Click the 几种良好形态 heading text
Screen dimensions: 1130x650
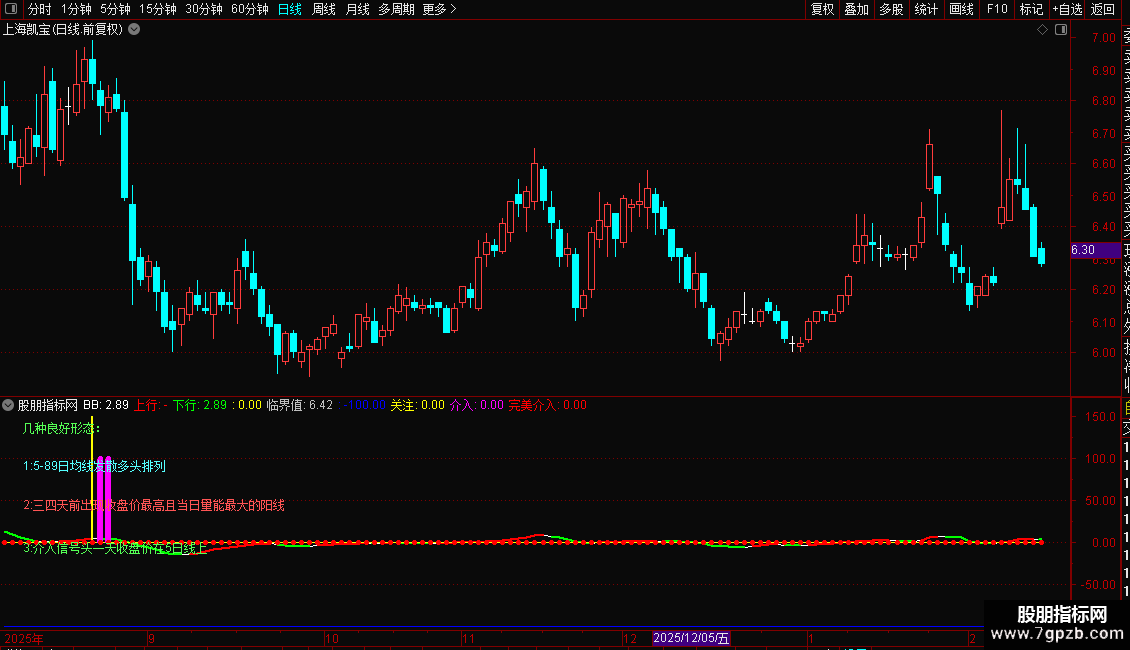pos(61,429)
